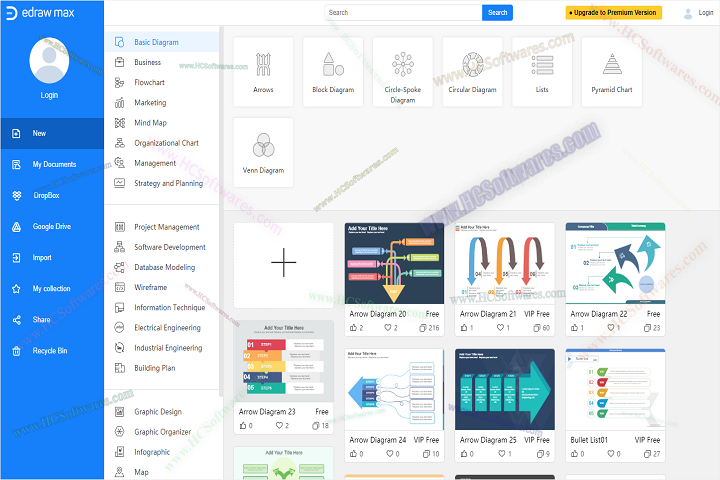Screen dimensions: 720x480
Task: Click the Flowchart category icon
Action: pos(119,82)
